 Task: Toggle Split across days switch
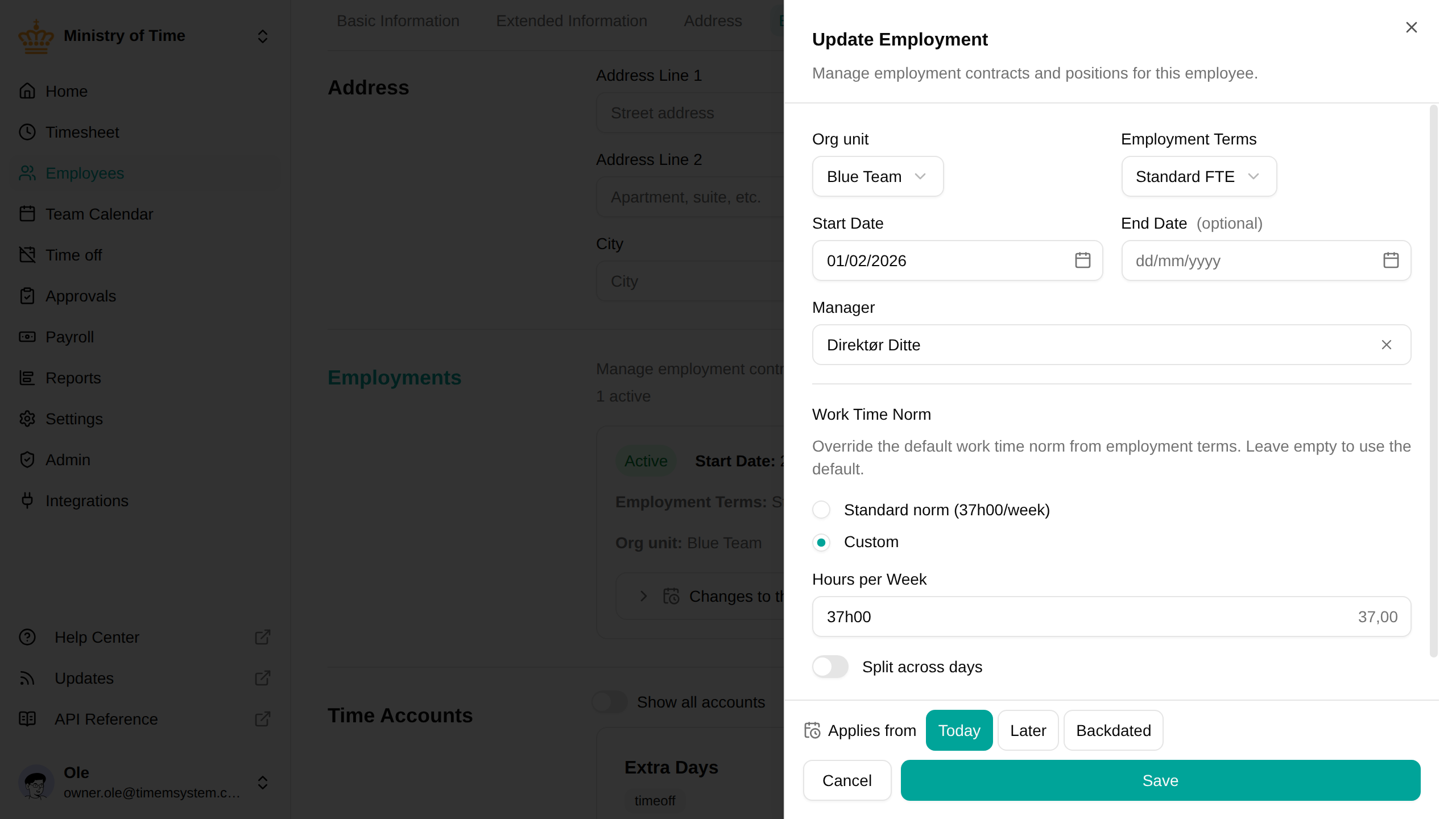click(x=830, y=667)
